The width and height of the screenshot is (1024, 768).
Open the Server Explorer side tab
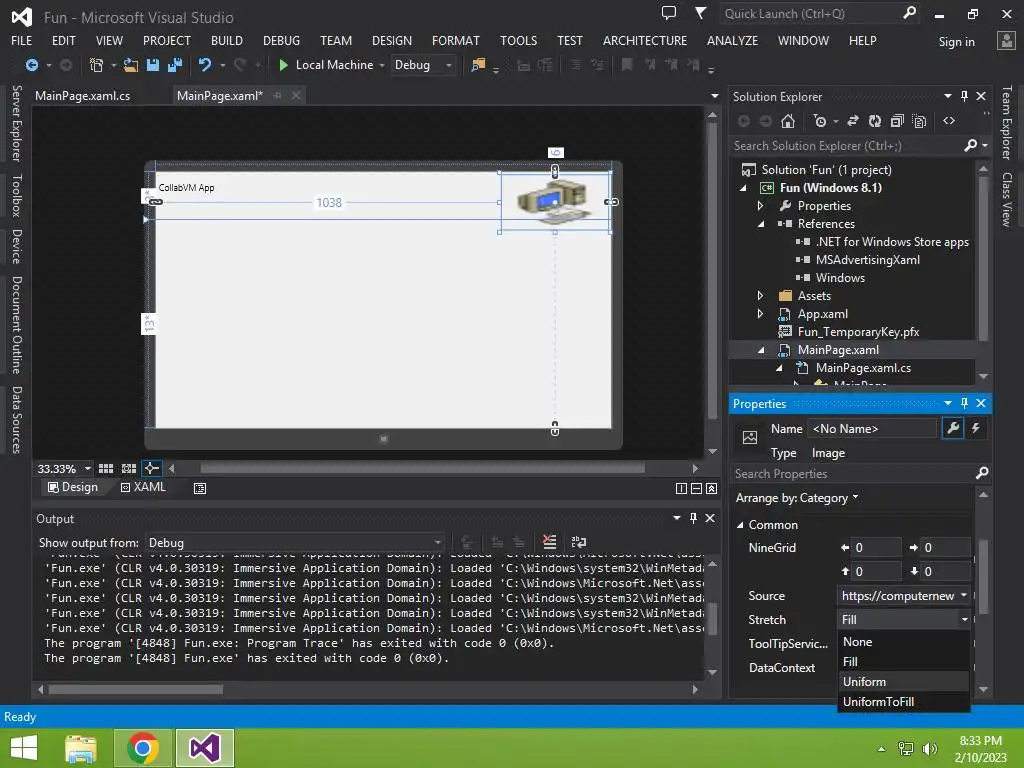17,123
